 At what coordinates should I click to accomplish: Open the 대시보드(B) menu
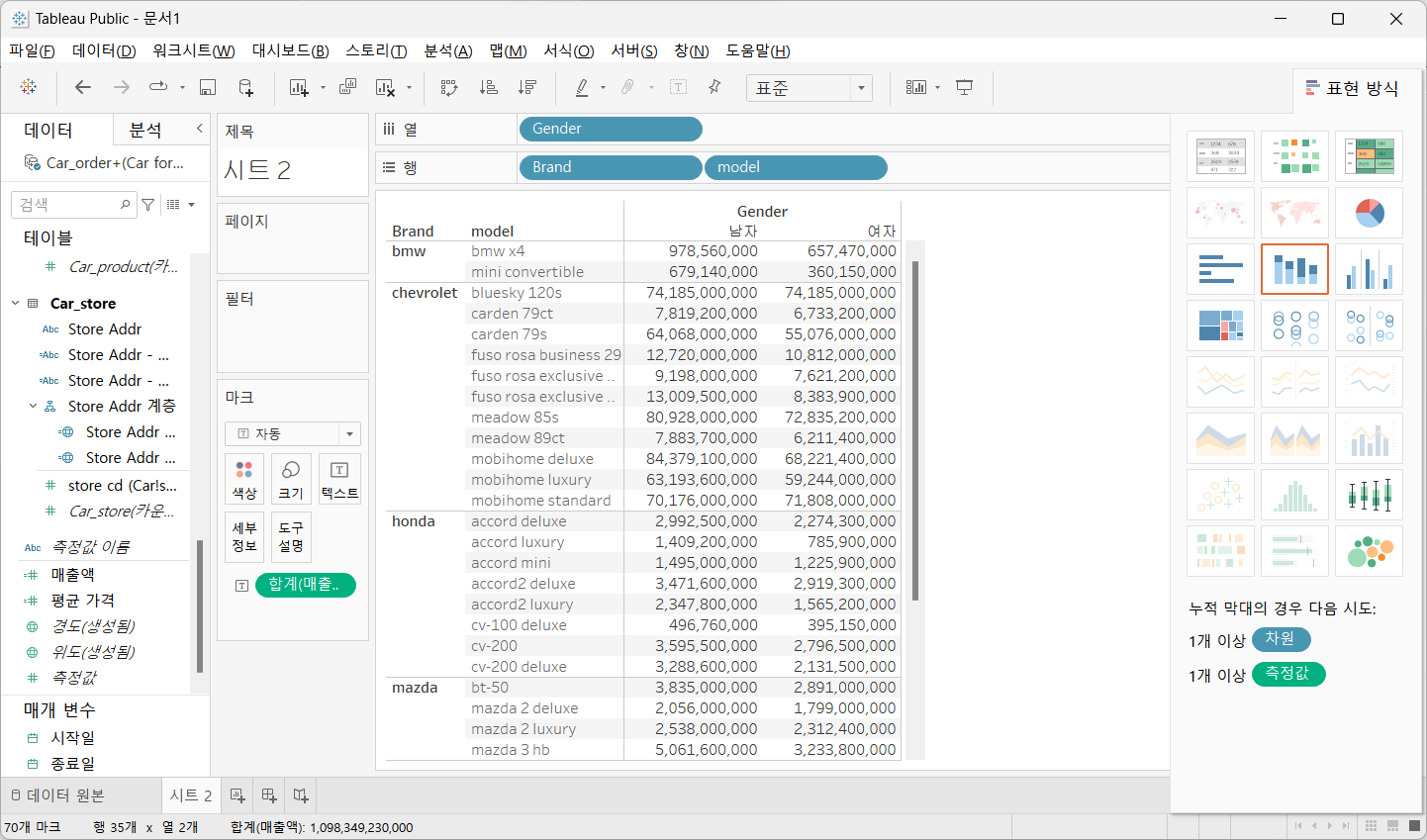point(290,50)
